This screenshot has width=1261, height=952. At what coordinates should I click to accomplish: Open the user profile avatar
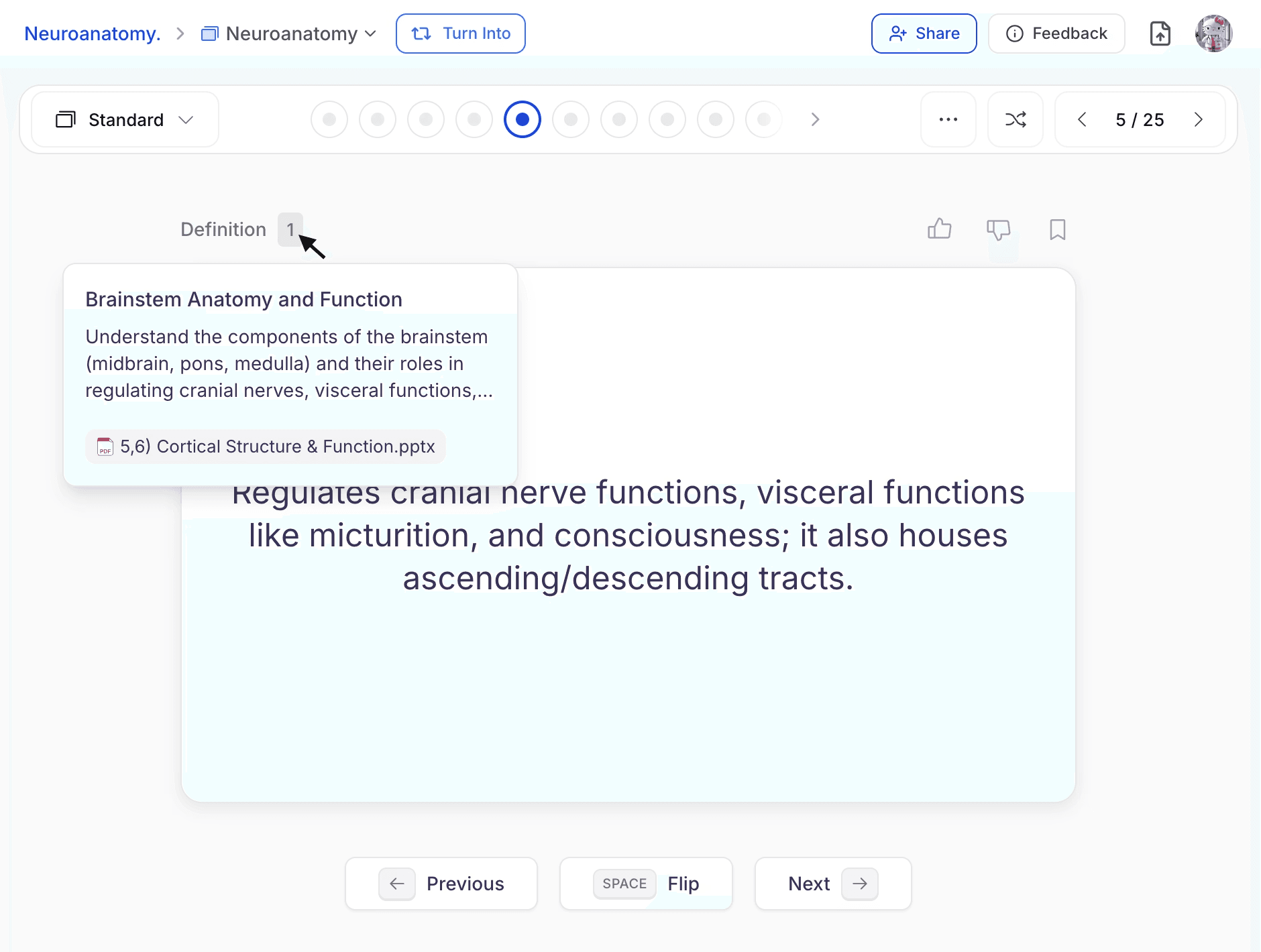pos(1213,34)
